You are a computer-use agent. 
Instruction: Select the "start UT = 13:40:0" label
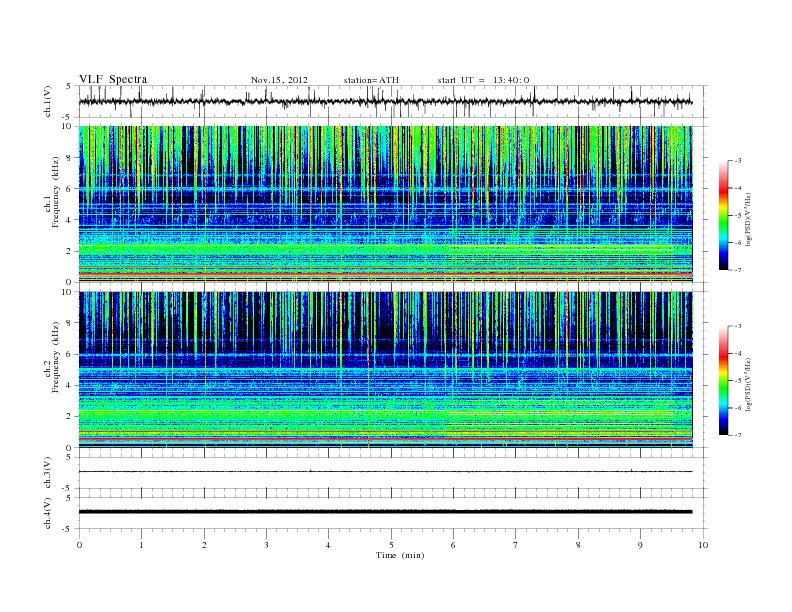click(483, 80)
